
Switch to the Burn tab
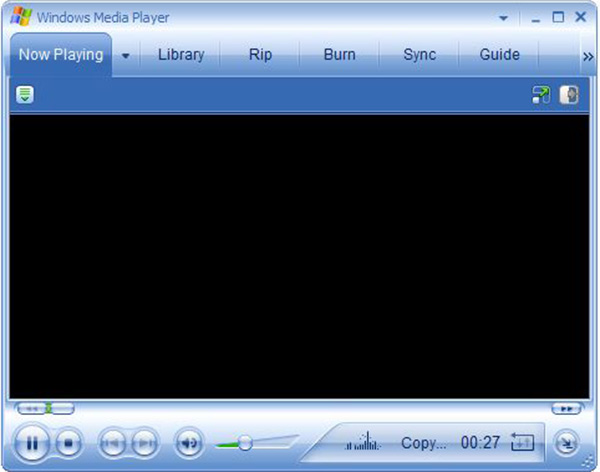[x=340, y=54]
